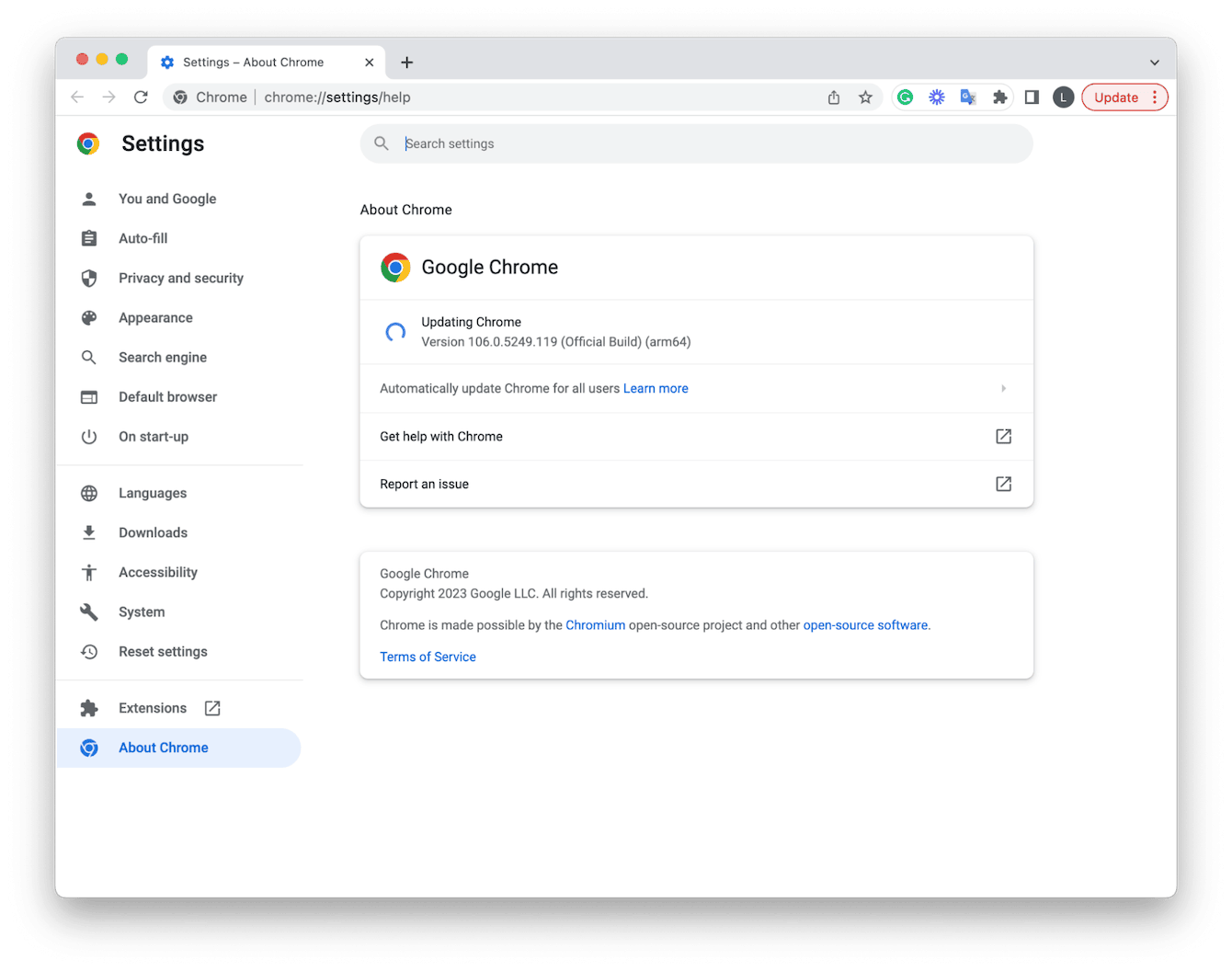Select Appearance in the sidebar
1232x971 pixels.
point(155,318)
